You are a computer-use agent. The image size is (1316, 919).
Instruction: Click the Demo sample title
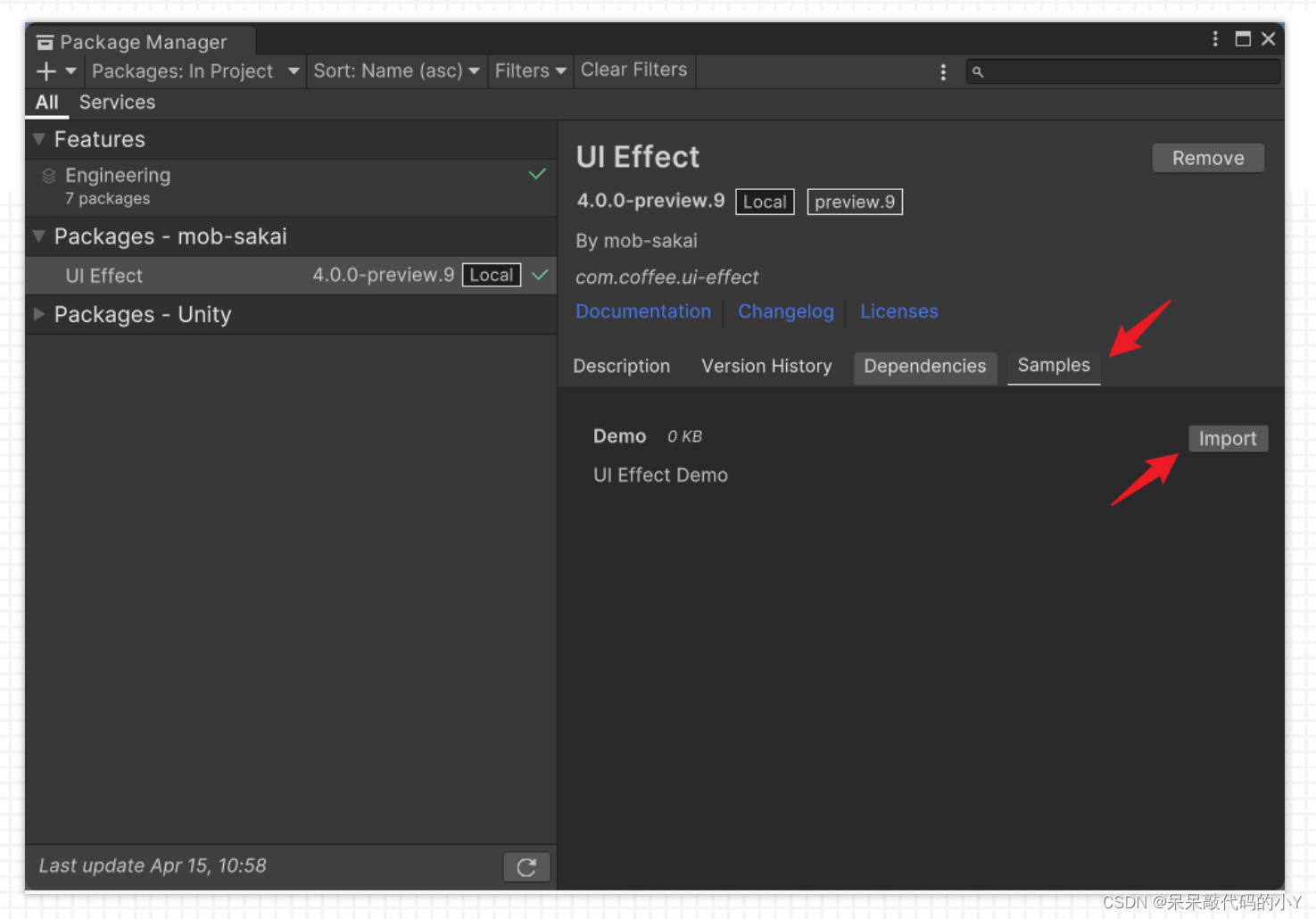coord(620,436)
